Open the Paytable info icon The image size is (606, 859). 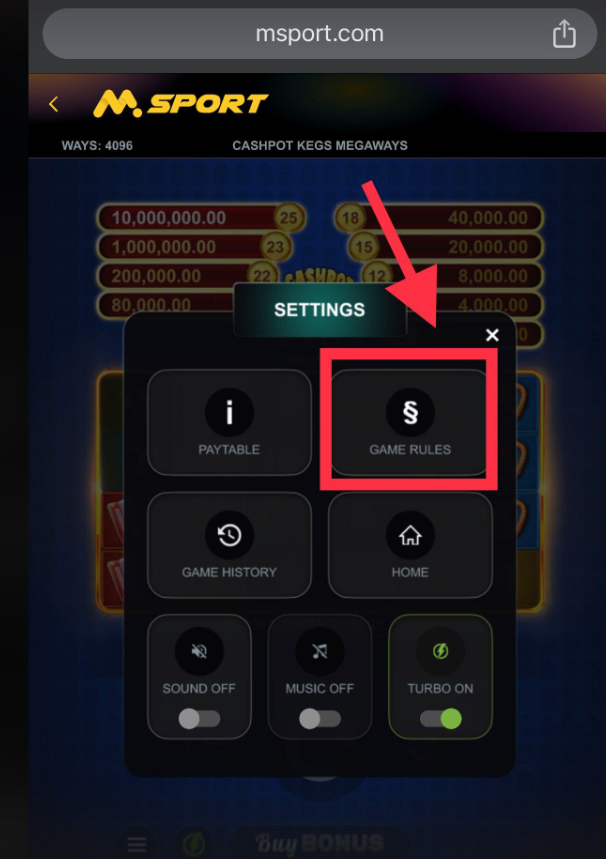(229, 412)
